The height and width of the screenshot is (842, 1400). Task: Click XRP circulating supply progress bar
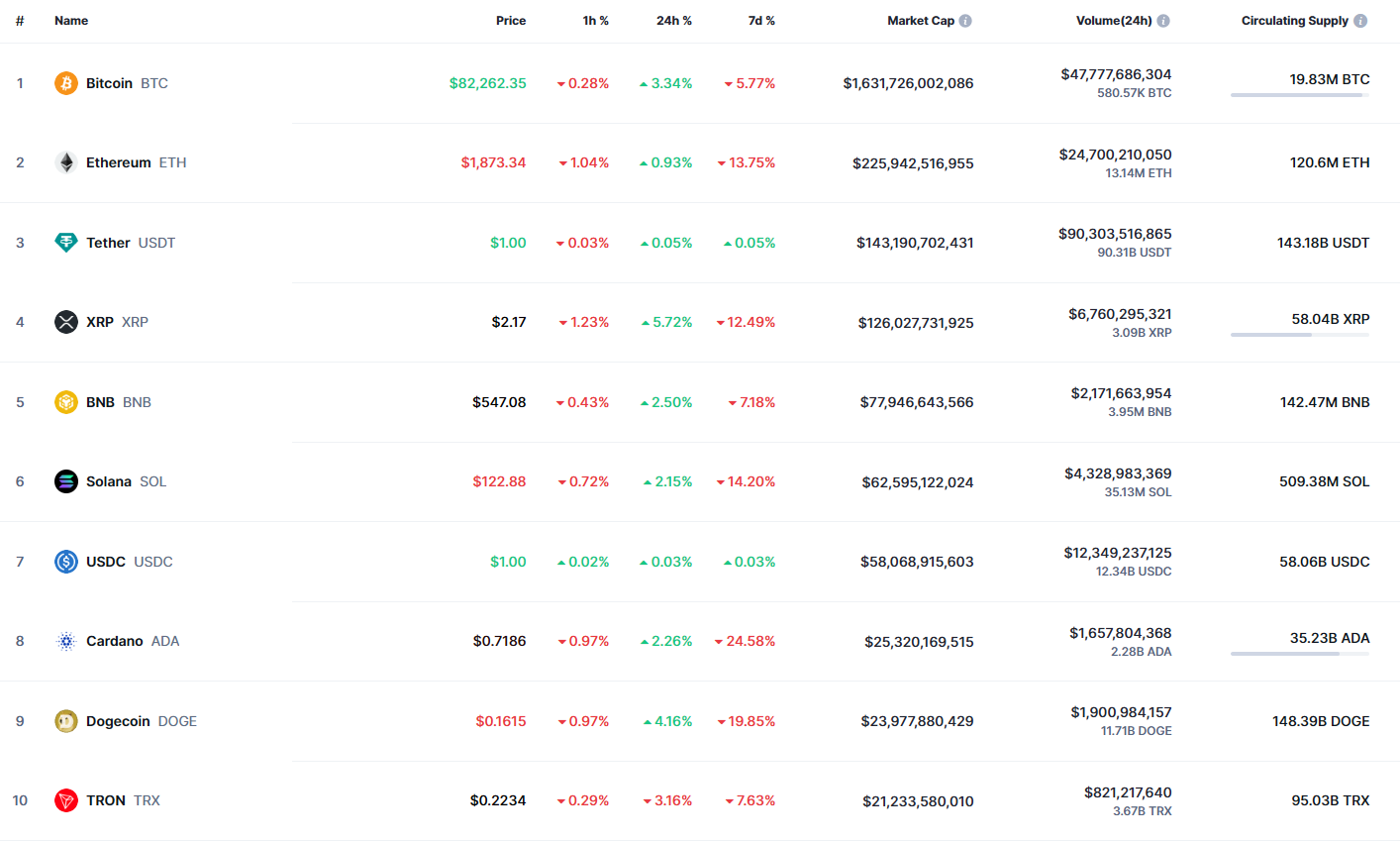1300,335
